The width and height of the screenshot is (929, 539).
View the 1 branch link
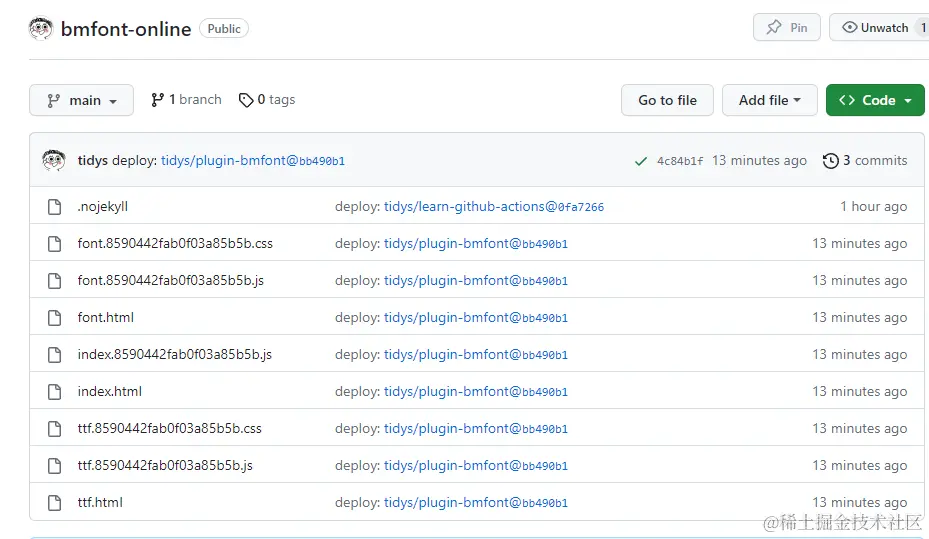pos(186,100)
